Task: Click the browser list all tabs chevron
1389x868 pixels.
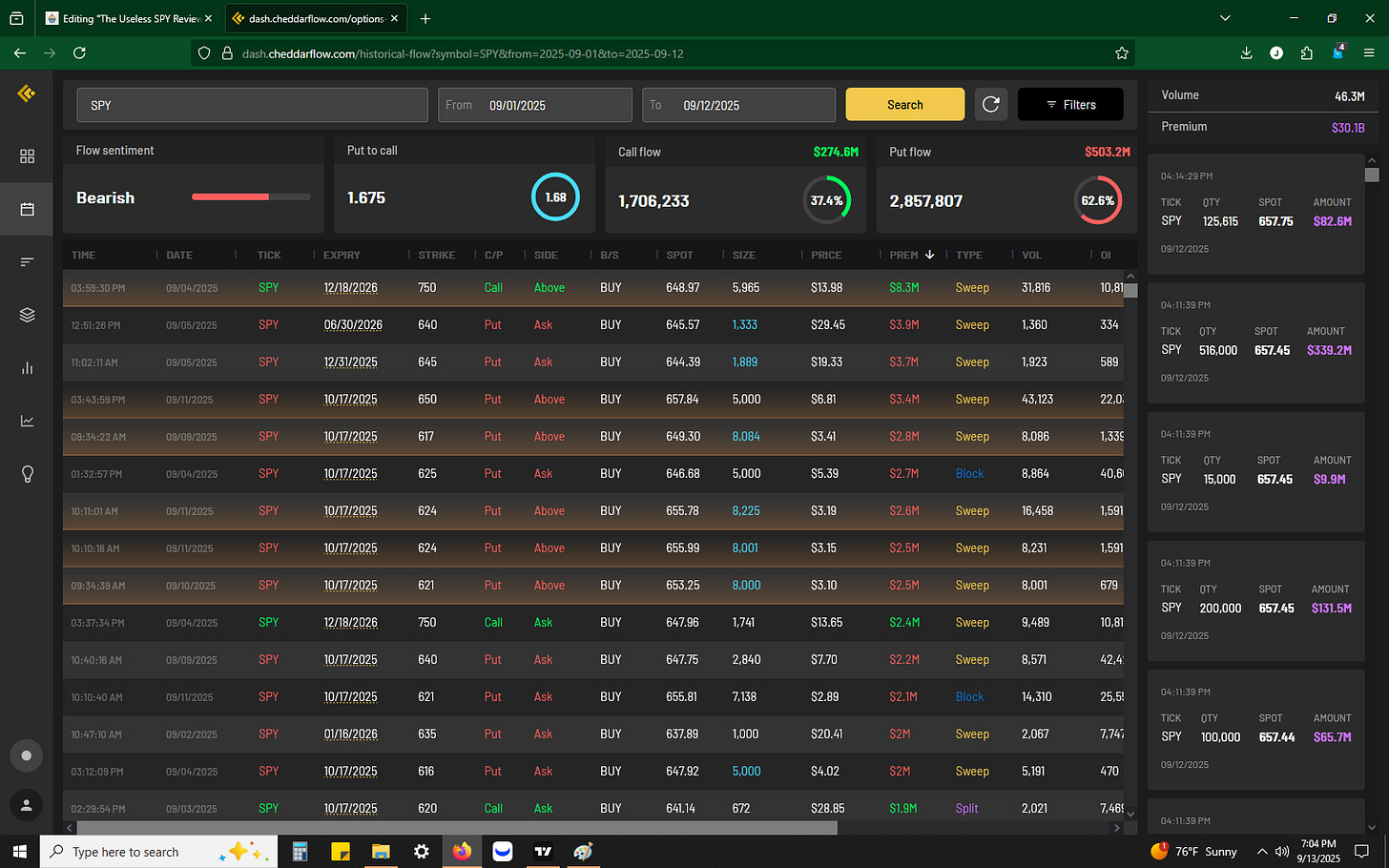Action: (1225, 18)
